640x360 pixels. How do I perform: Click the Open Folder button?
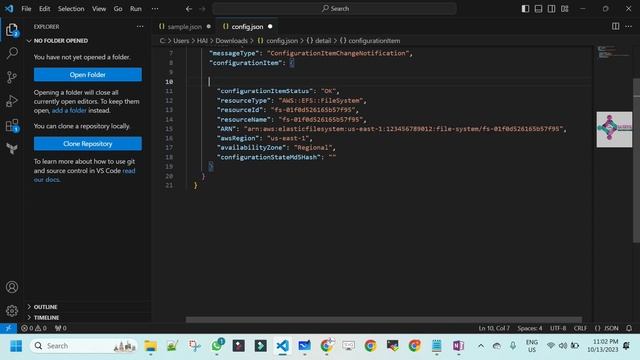point(88,75)
